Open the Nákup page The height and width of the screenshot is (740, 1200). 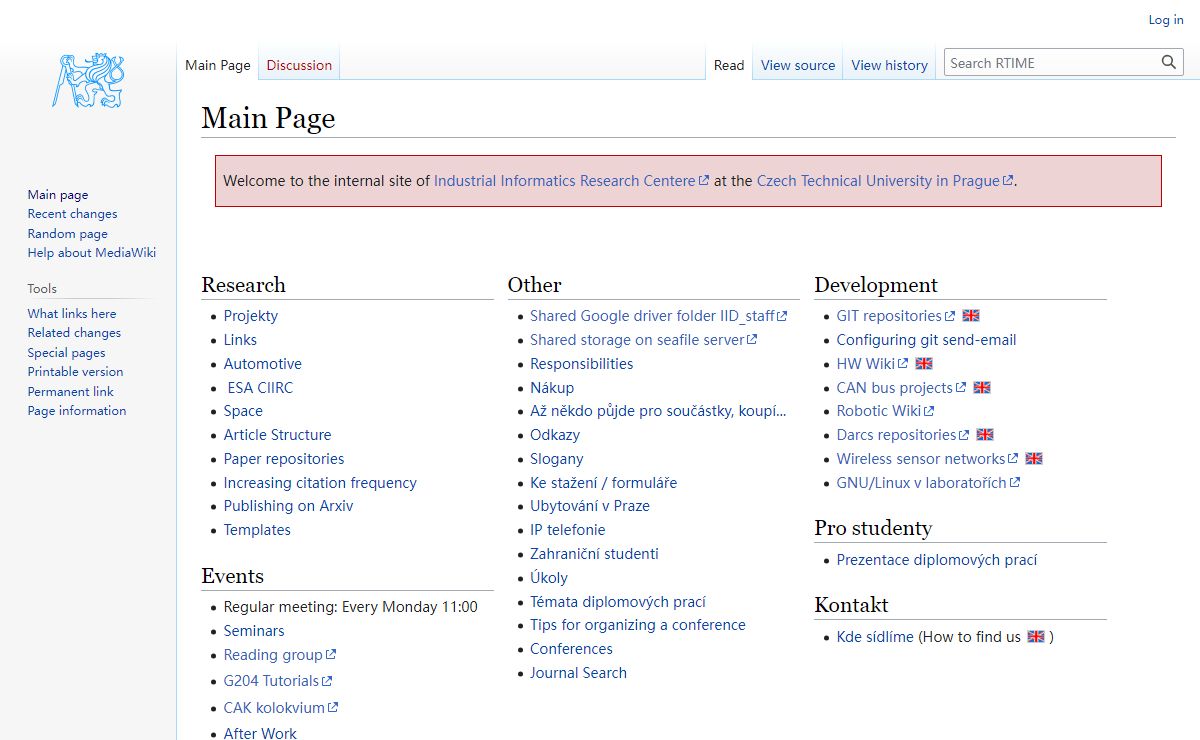[552, 388]
